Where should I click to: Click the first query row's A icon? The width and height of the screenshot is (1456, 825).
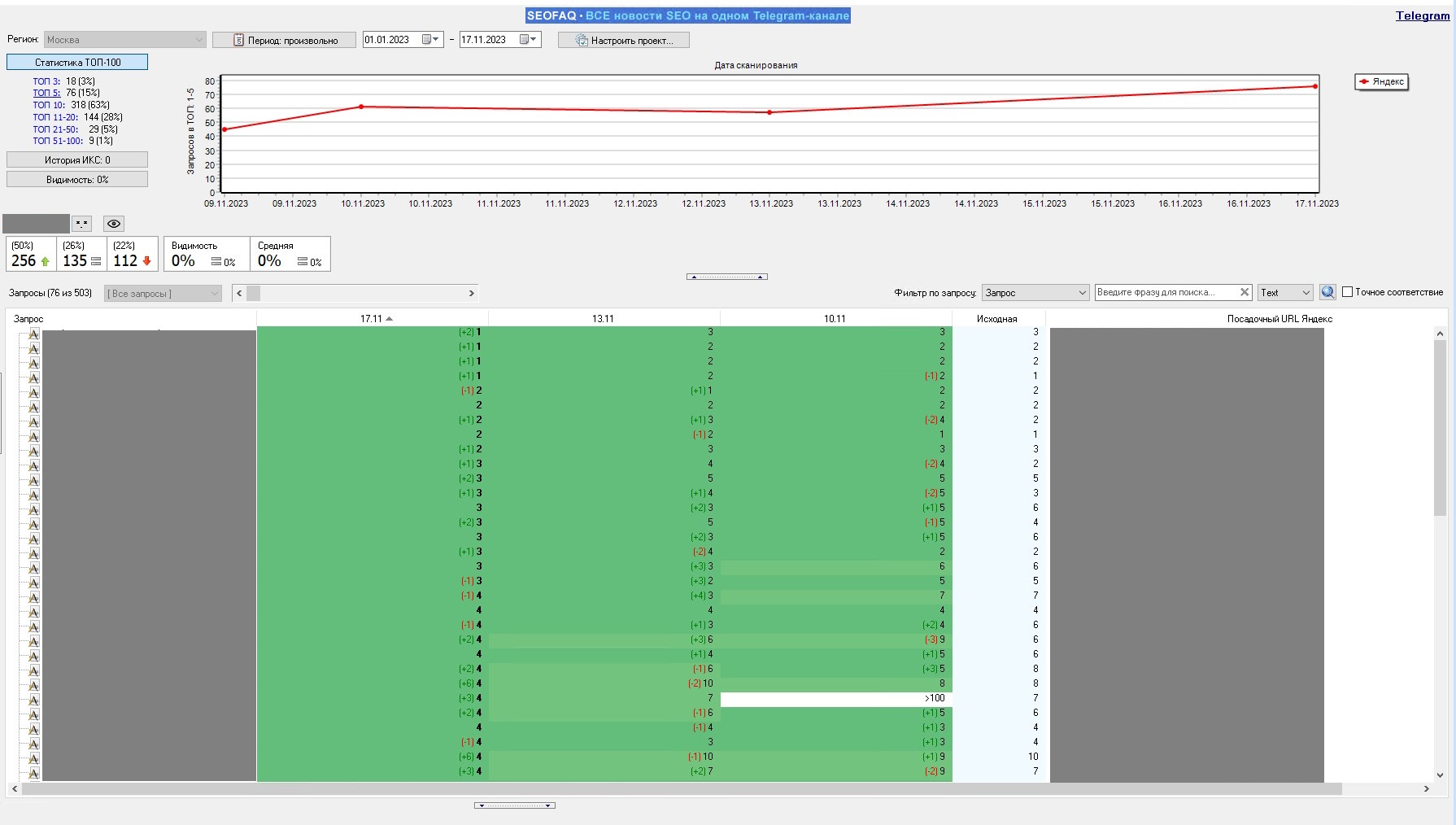[33, 334]
